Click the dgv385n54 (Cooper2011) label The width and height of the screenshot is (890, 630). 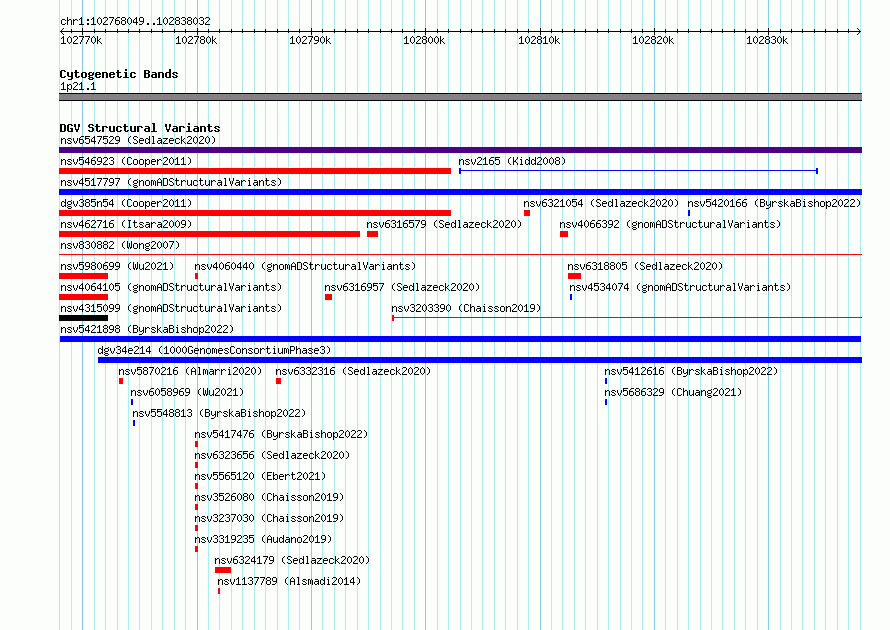[126, 203]
